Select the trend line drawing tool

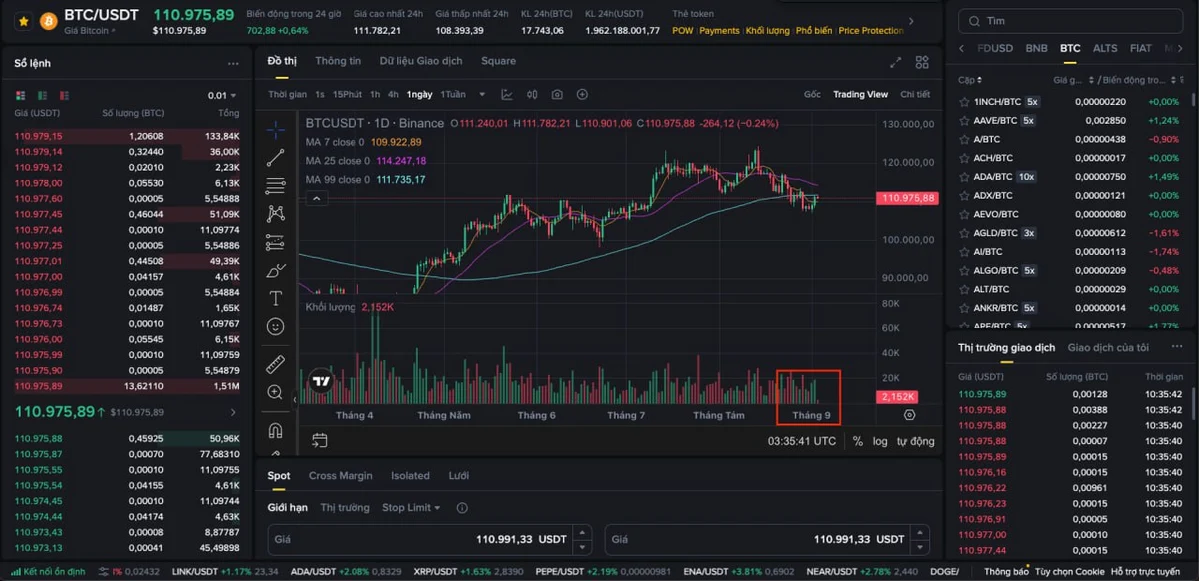(276, 158)
